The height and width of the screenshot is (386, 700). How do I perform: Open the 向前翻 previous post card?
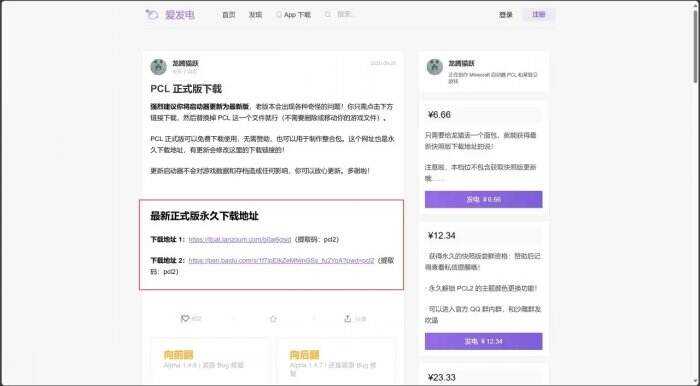(x=210, y=360)
